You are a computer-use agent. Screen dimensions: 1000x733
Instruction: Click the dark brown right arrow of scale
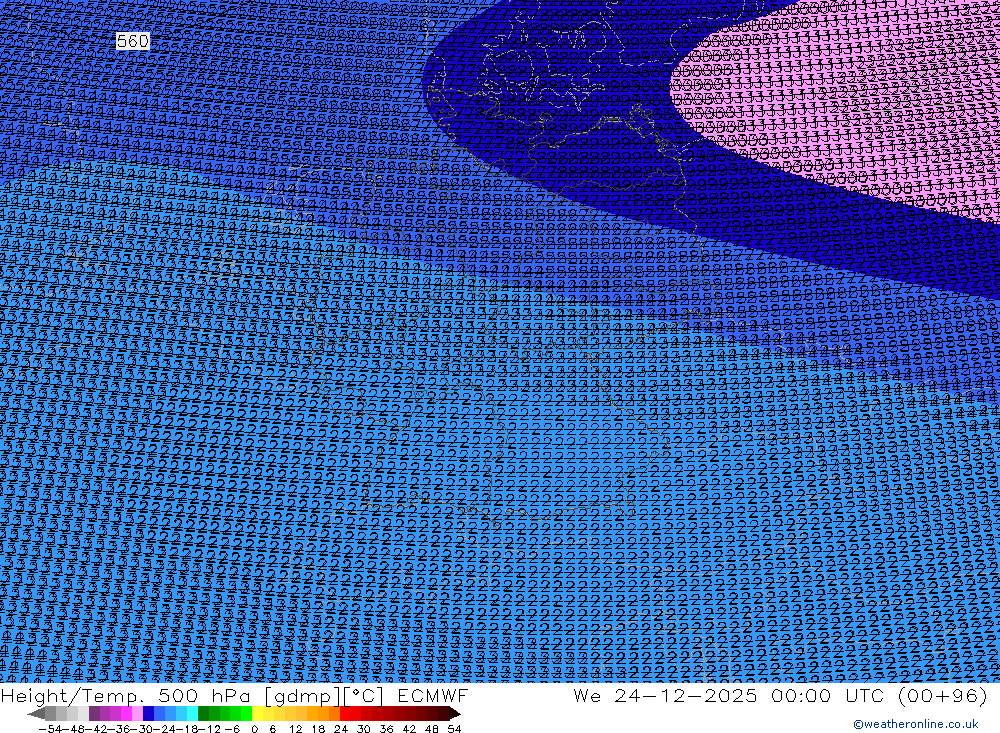[x=455, y=713]
